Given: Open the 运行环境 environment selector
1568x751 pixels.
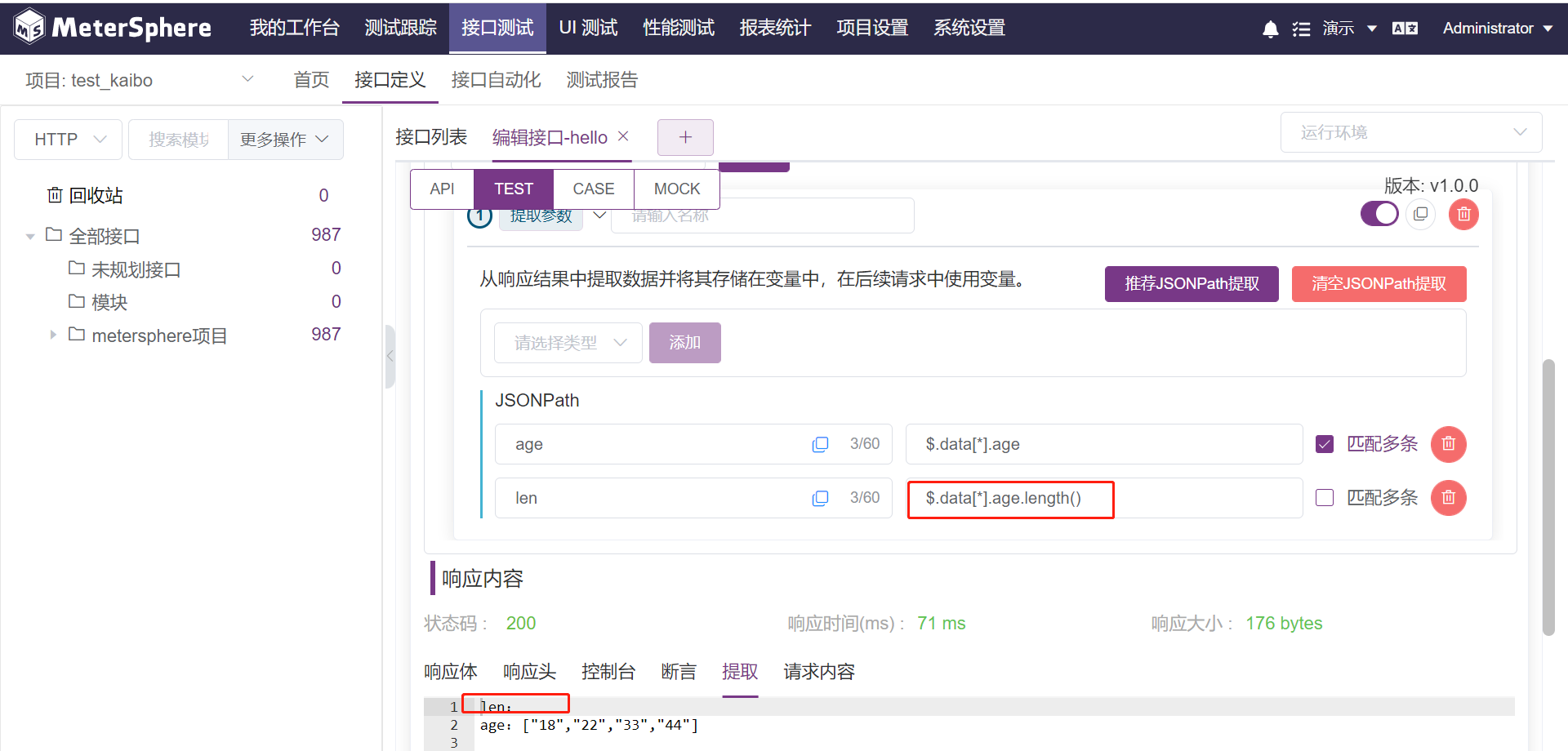Looking at the screenshot, I should click(1411, 132).
